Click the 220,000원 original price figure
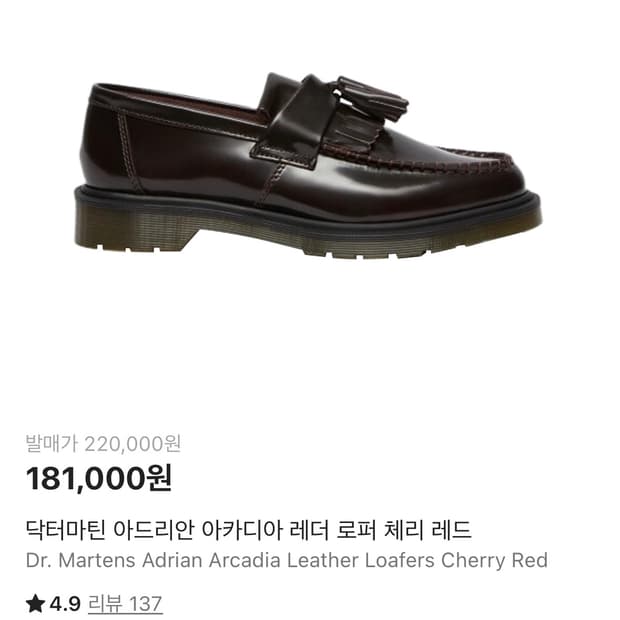Screen dimensions: 620x620 pyautogui.click(x=133, y=444)
